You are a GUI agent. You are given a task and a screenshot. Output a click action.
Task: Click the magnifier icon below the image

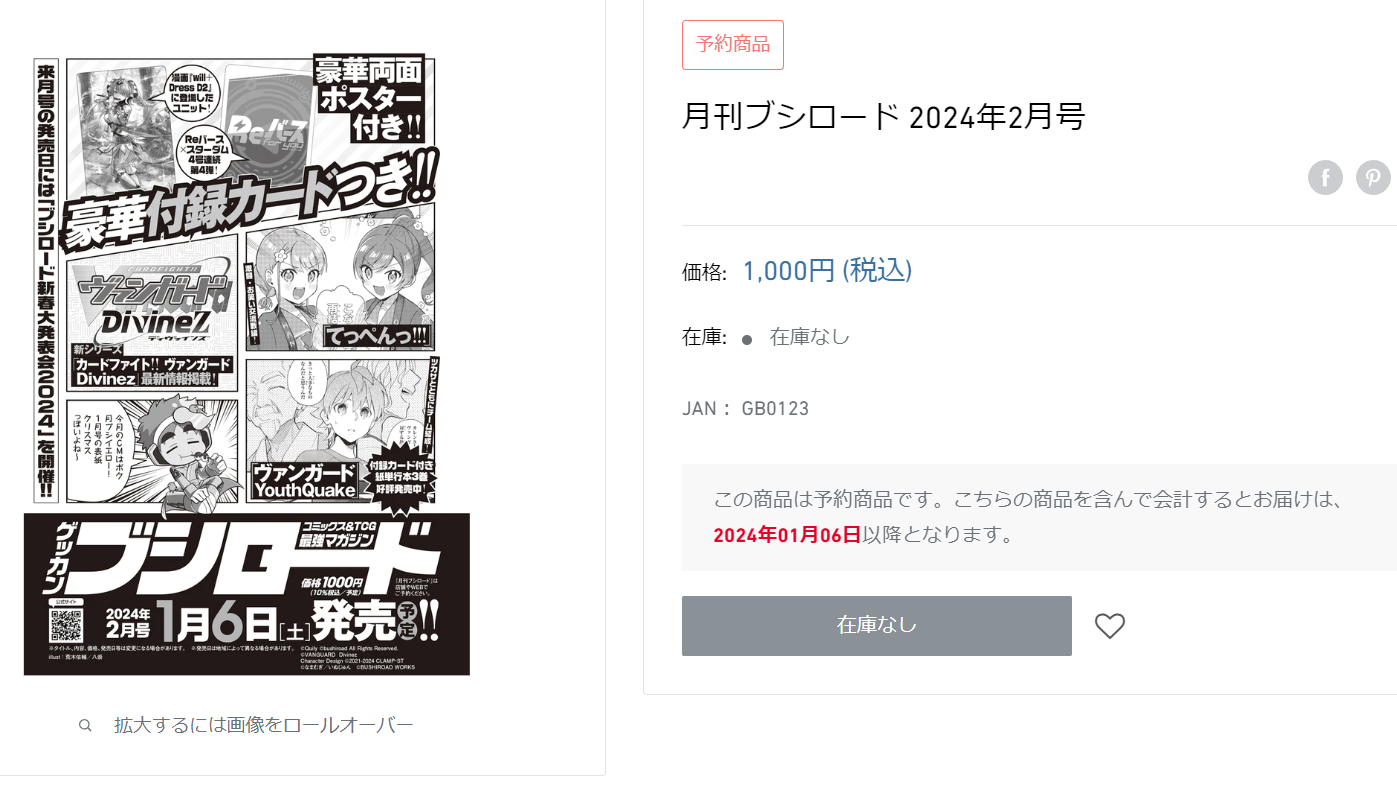85,725
